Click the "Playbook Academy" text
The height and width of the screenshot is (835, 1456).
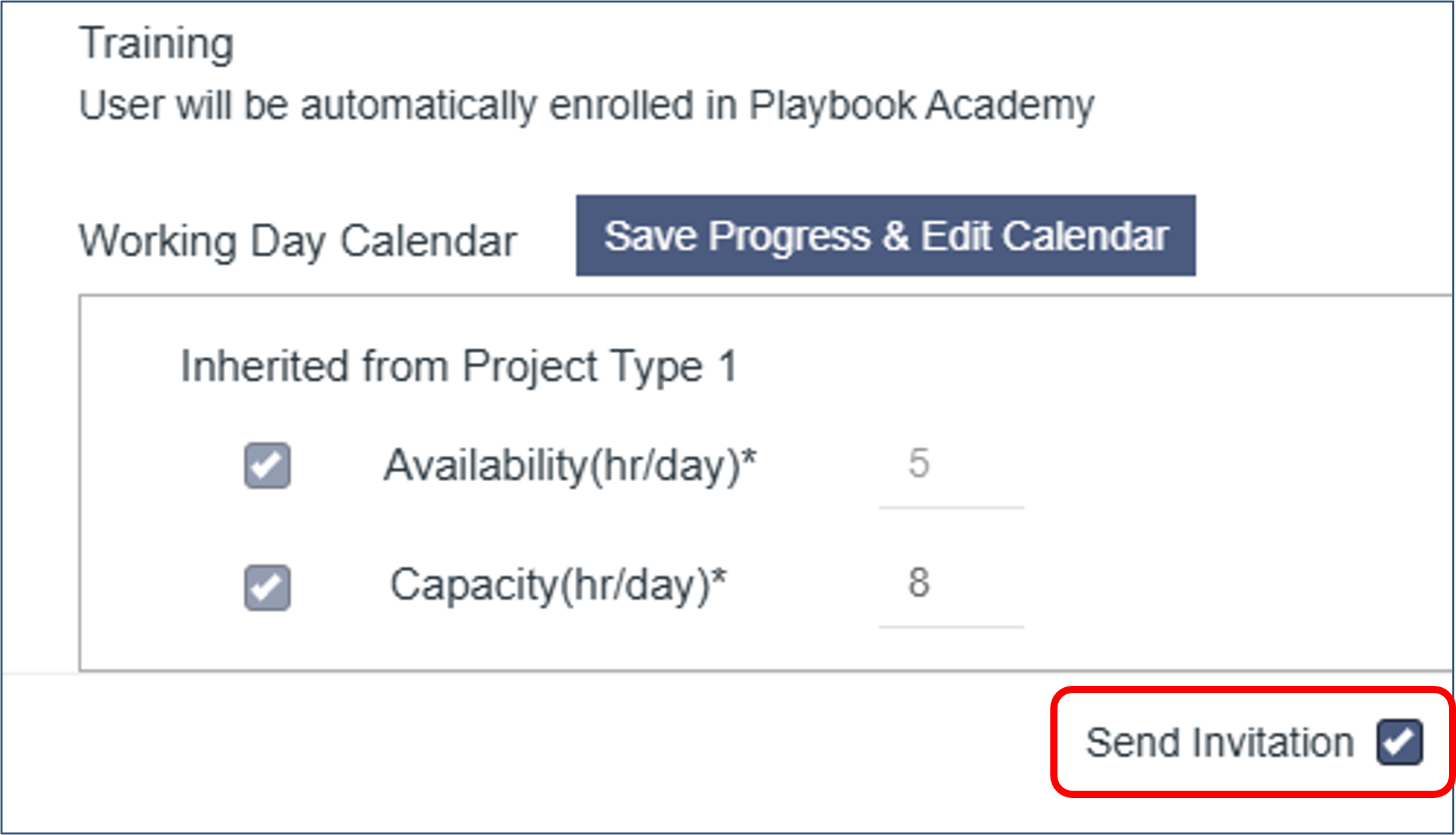click(x=921, y=105)
